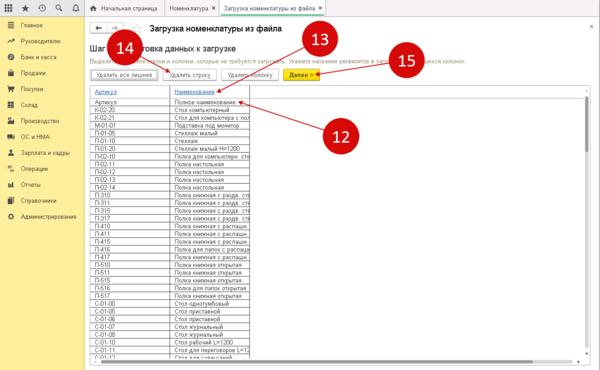Image resolution: width=600 pixels, height=370 pixels.
Task: Select the Стол рабочий L=1200 cell
Action: click(x=210, y=342)
